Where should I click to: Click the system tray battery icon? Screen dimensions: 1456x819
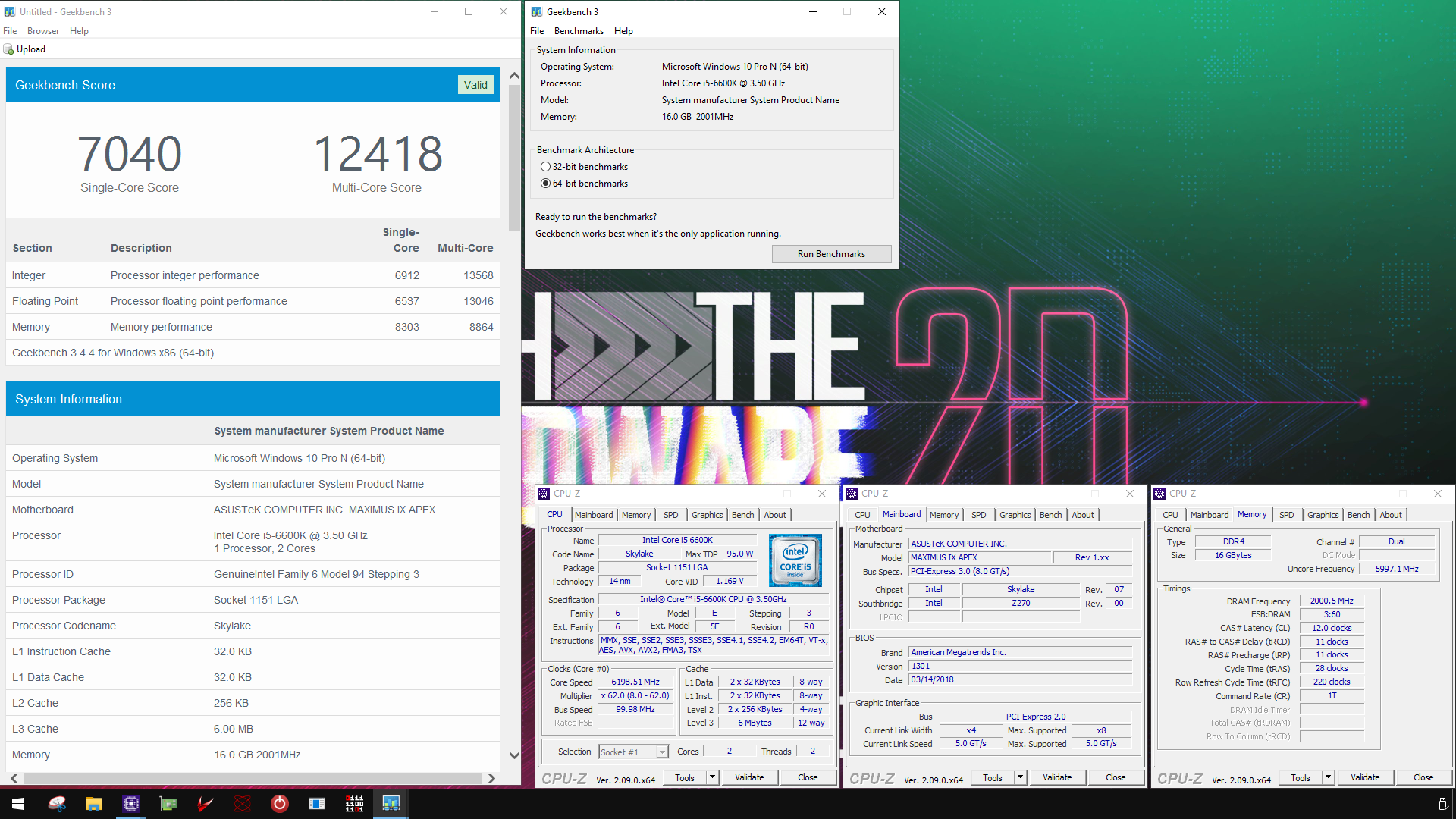click(1442, 804)
